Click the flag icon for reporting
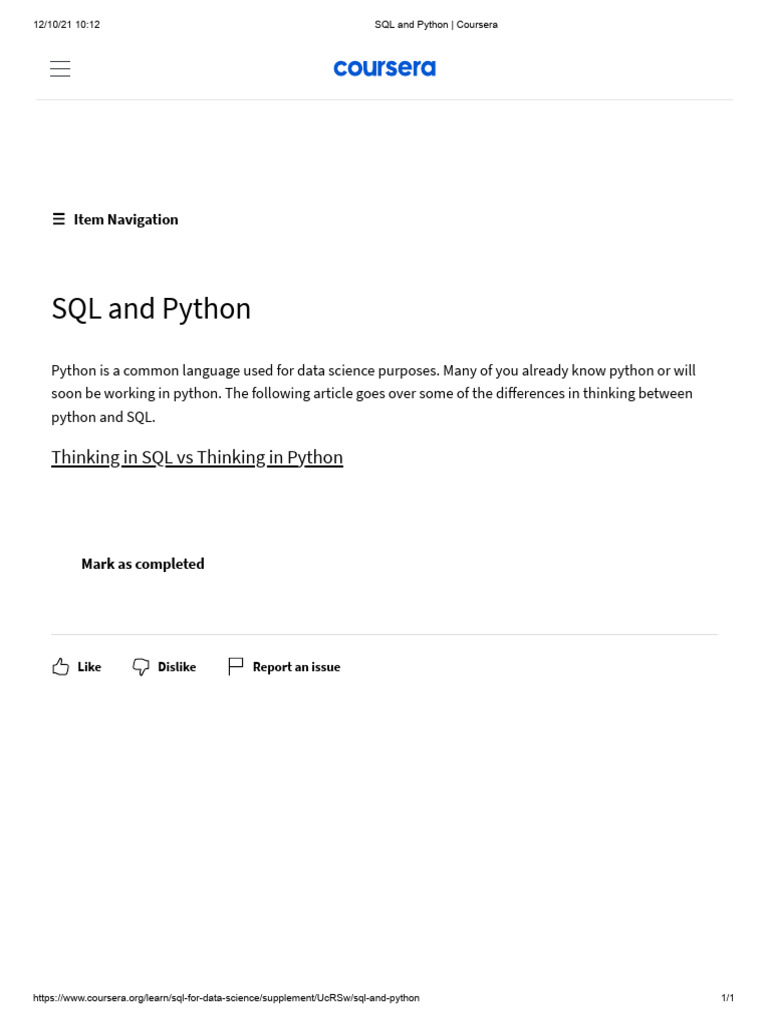 (x=235, y=667)
